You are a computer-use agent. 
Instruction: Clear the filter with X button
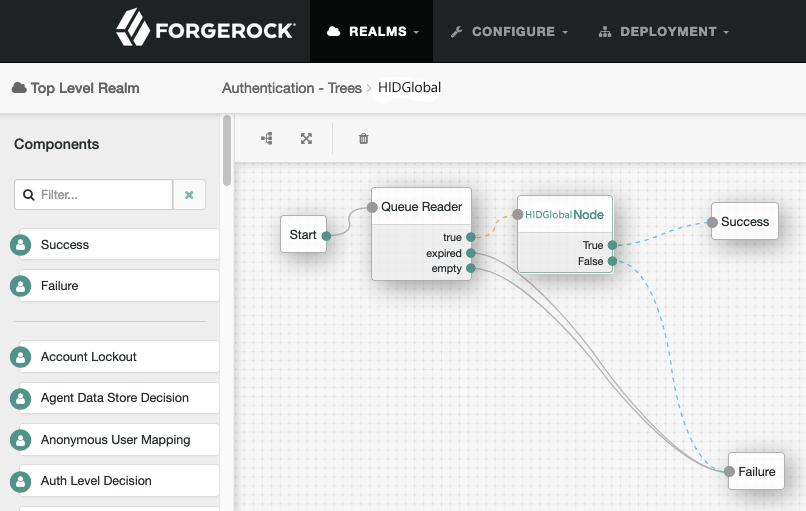189,195
